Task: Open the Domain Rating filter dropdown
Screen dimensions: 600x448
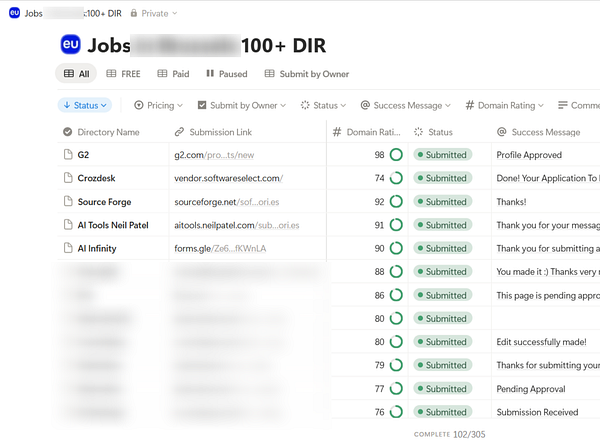Action: pyautogui.click(x=504, y=105)
